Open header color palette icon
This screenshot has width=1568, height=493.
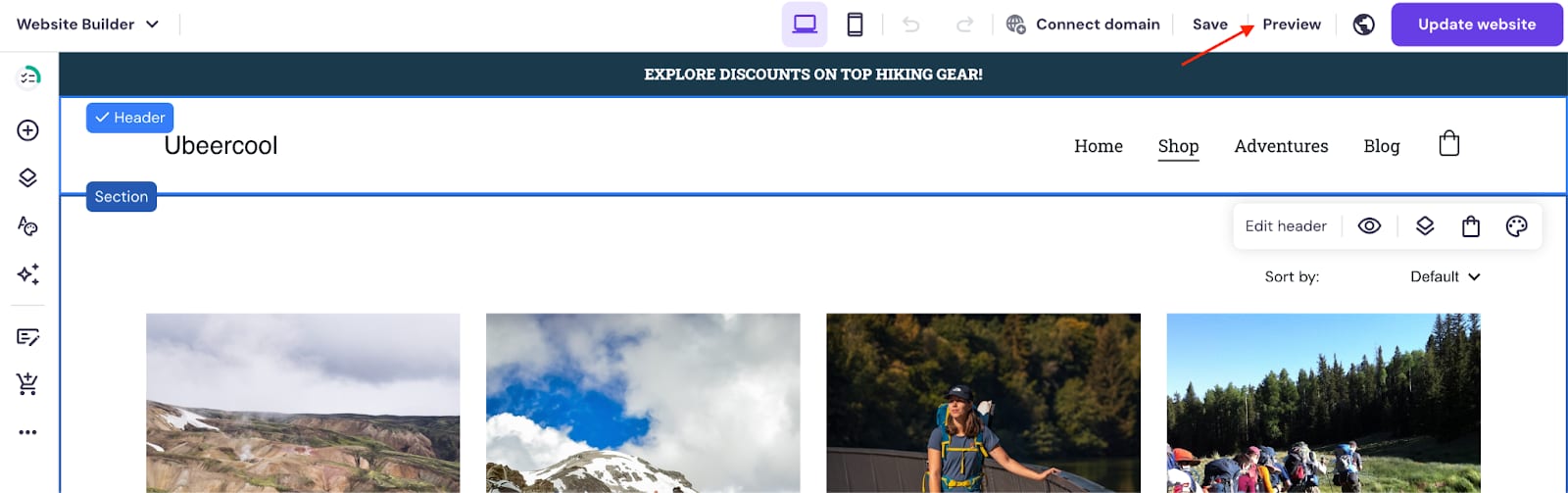[1516, 226]
